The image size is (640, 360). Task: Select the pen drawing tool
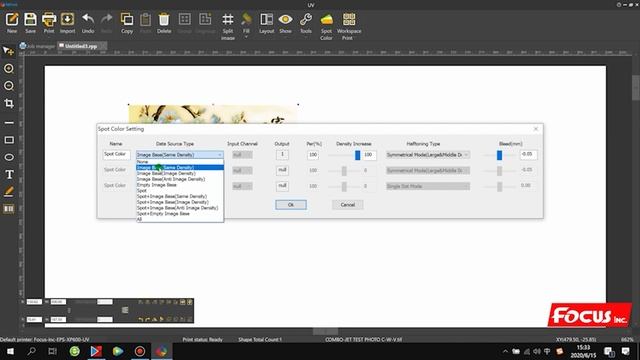[9, 192]
